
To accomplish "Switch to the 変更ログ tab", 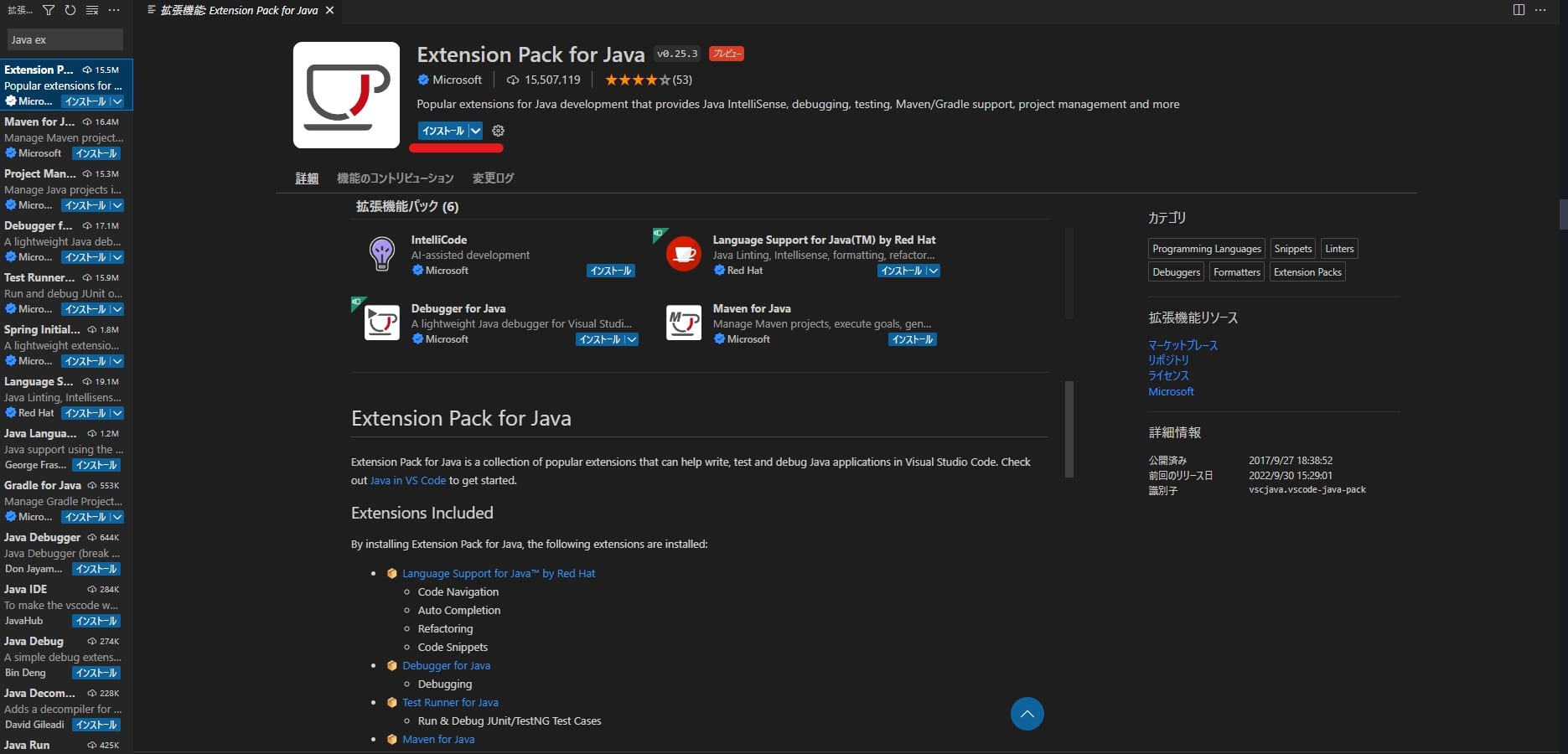I will coord(493,178).
